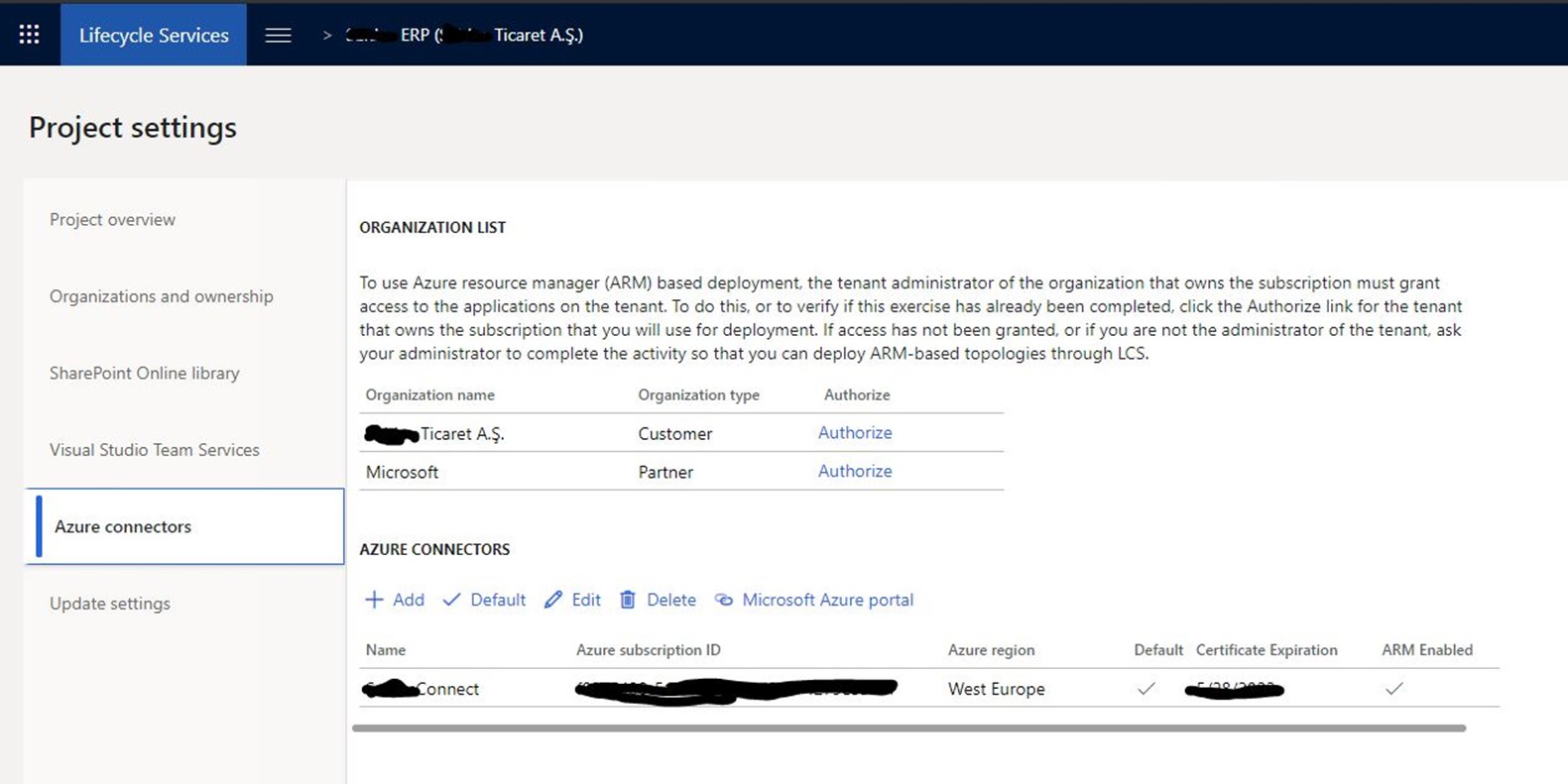1568x784 pixels.
Task: Open the hamburger navigation menu
Action: click(x=278, y=35)
